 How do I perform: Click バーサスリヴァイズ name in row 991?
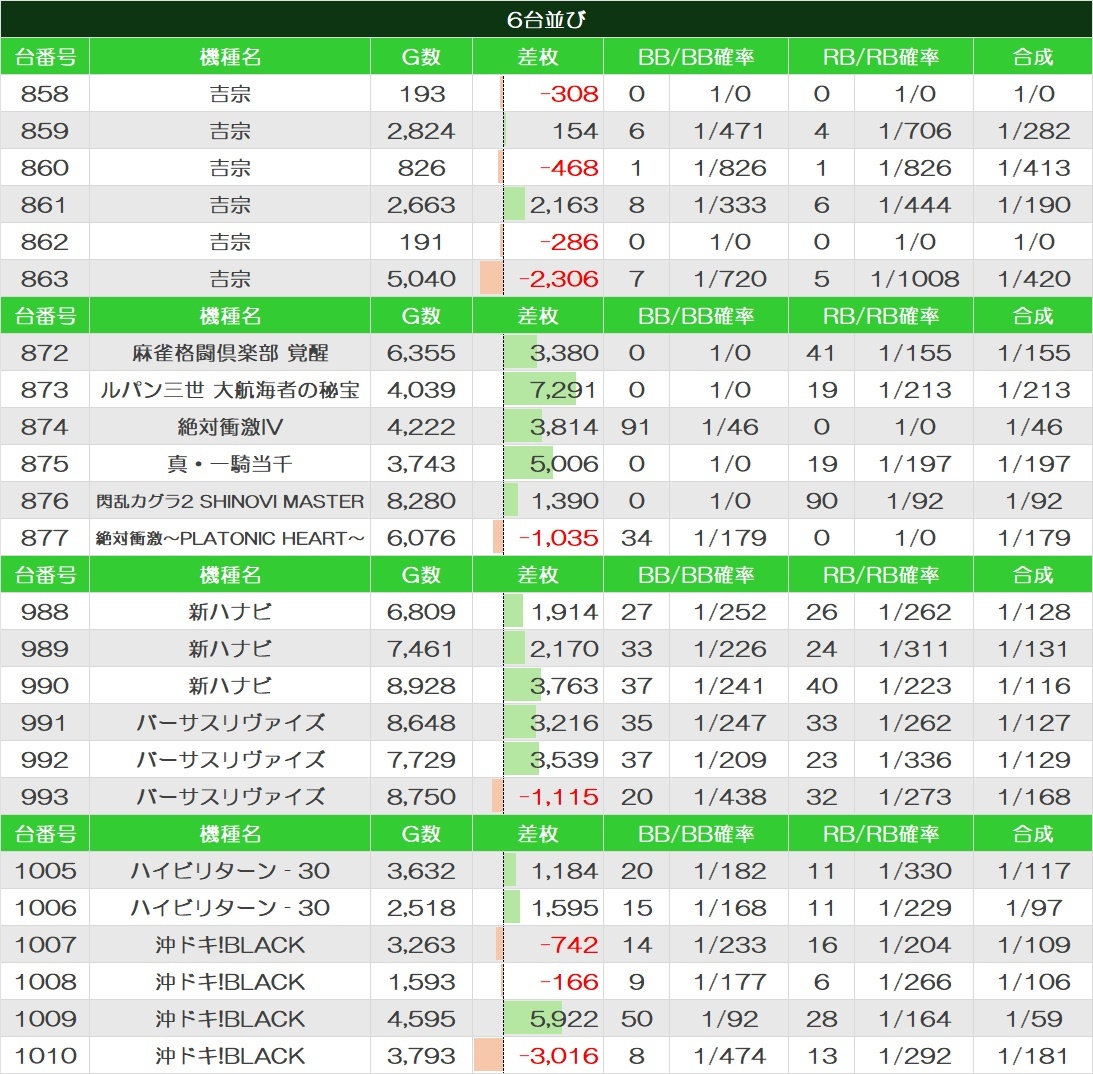[230, 723]
